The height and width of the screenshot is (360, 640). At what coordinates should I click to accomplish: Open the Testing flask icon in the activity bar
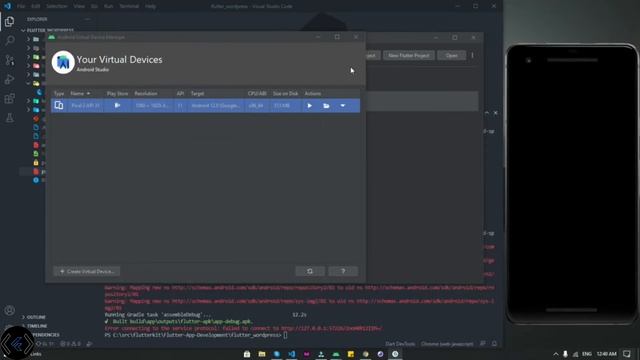[9, 118]
